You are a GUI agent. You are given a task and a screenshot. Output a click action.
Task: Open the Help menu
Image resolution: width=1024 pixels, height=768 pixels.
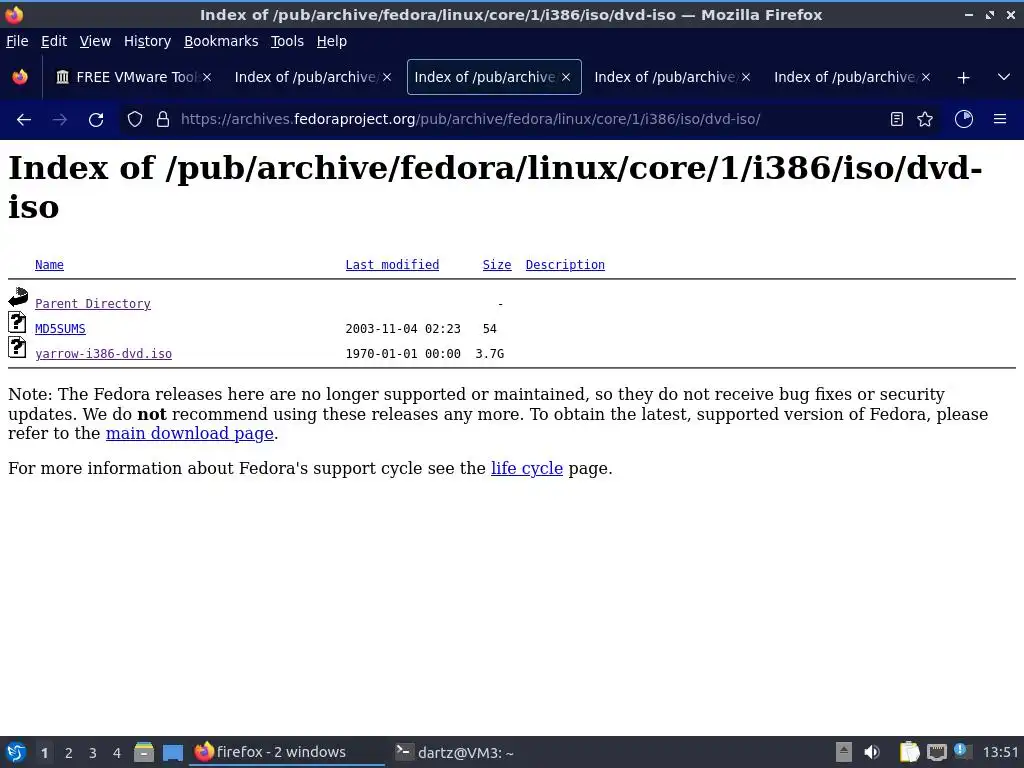coord(331,41)
